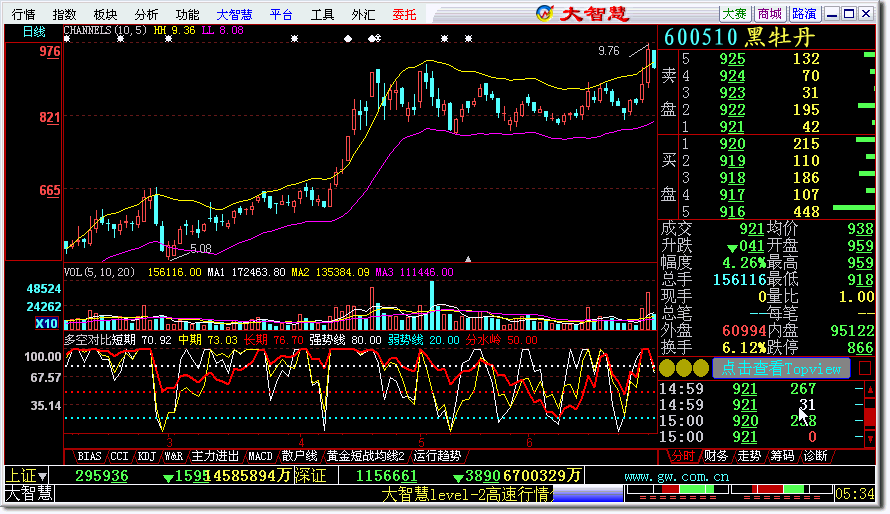The width and height of the screenshot is (890, 514).
Task: Click the 9.76 high price annotation
Action: [608, 51]
